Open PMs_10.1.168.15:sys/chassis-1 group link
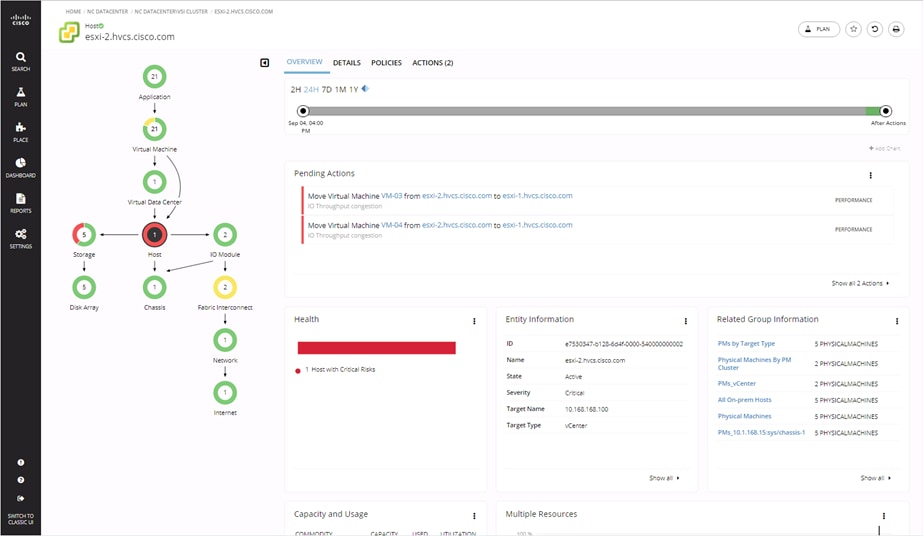923x536 pixels. 761,432
